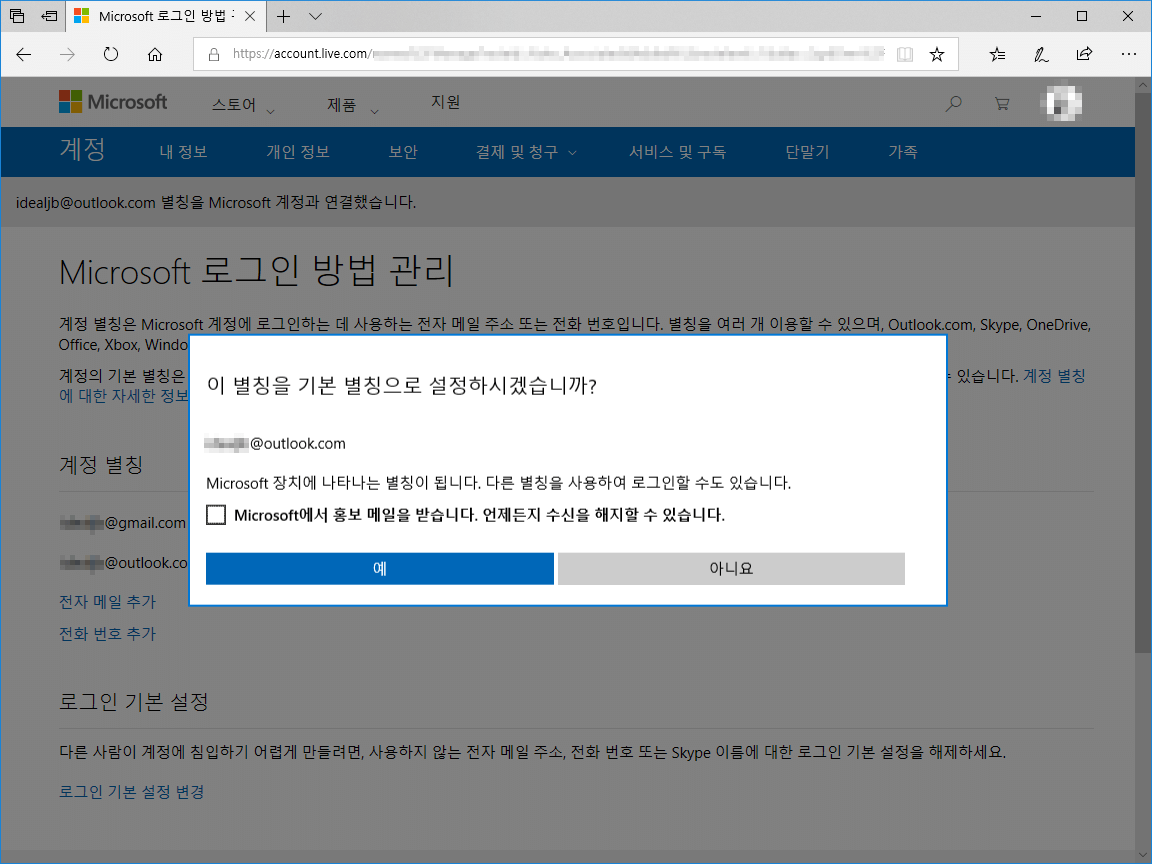Viewport: 1152px width, 864px height.
Task: Set these tabs aside
Action: point(49,15)
